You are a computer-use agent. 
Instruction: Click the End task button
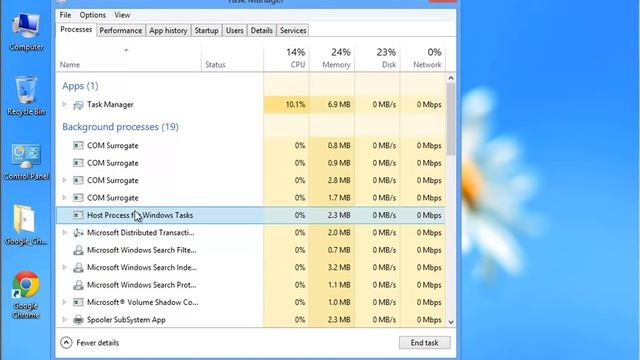coord(424,343)
